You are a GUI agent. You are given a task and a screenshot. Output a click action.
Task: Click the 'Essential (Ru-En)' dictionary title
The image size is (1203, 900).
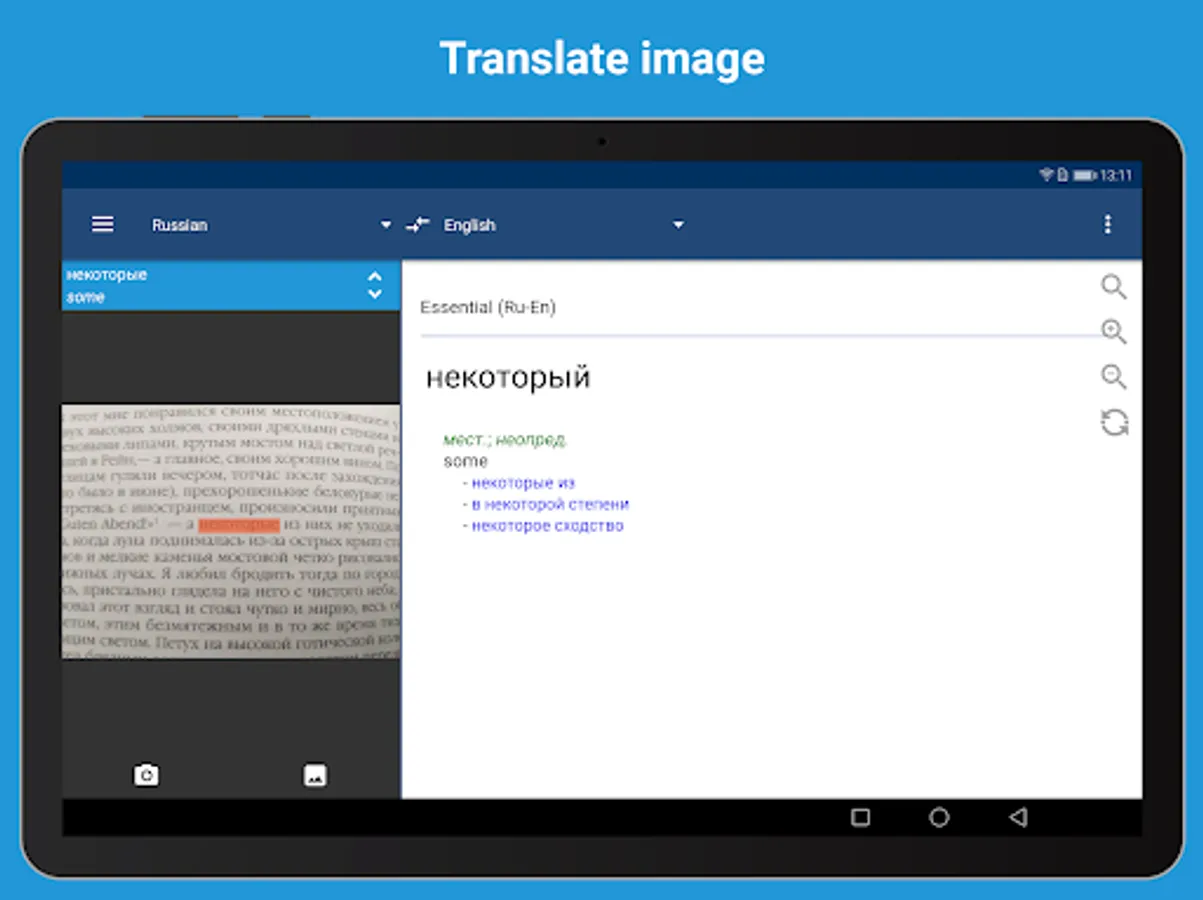point(488,307)
